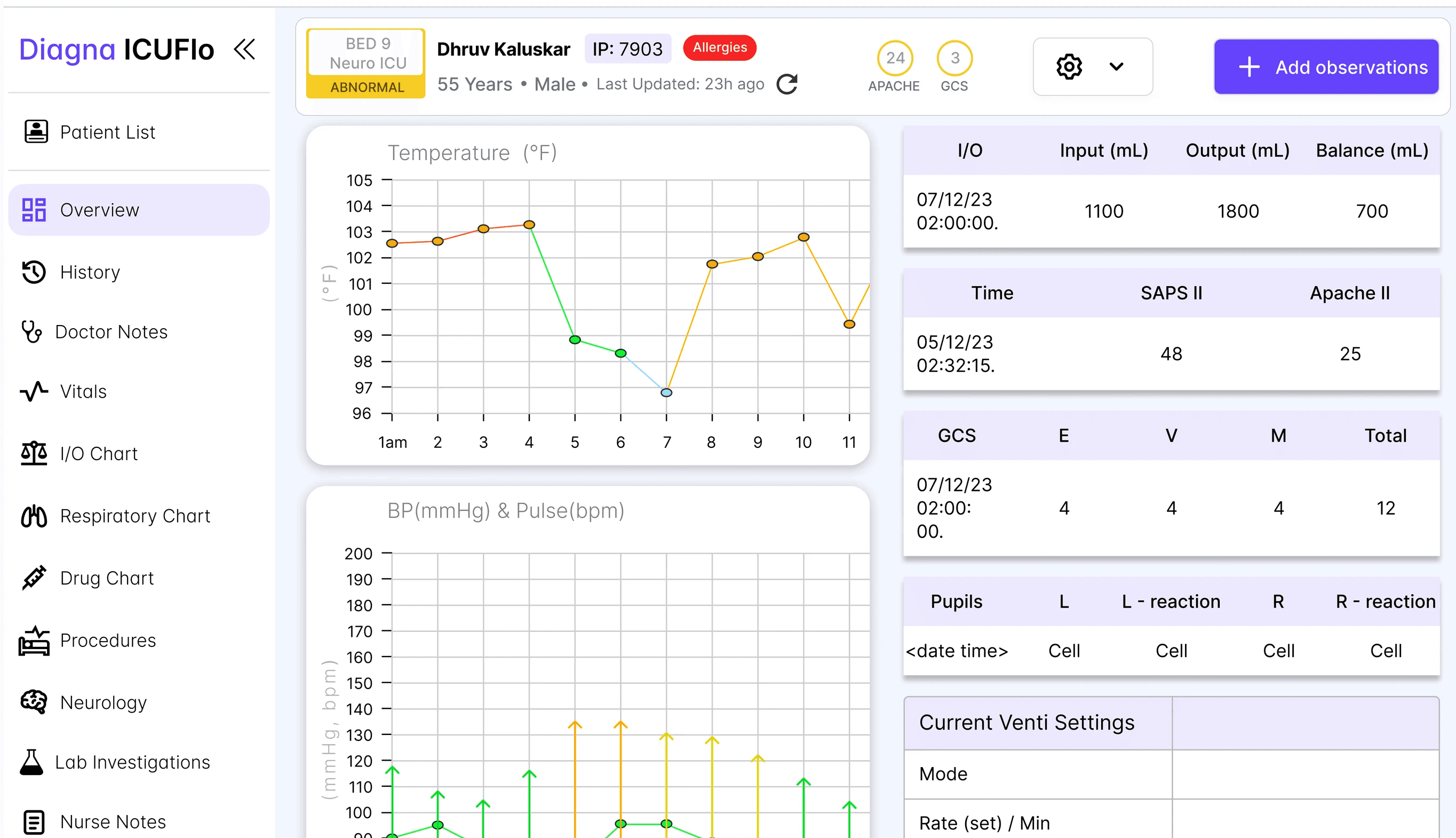Image resolution: width=1456 pixels, height=838 pixels.
Task: Click the History clock icon
Action: click(x=34, y=272)
